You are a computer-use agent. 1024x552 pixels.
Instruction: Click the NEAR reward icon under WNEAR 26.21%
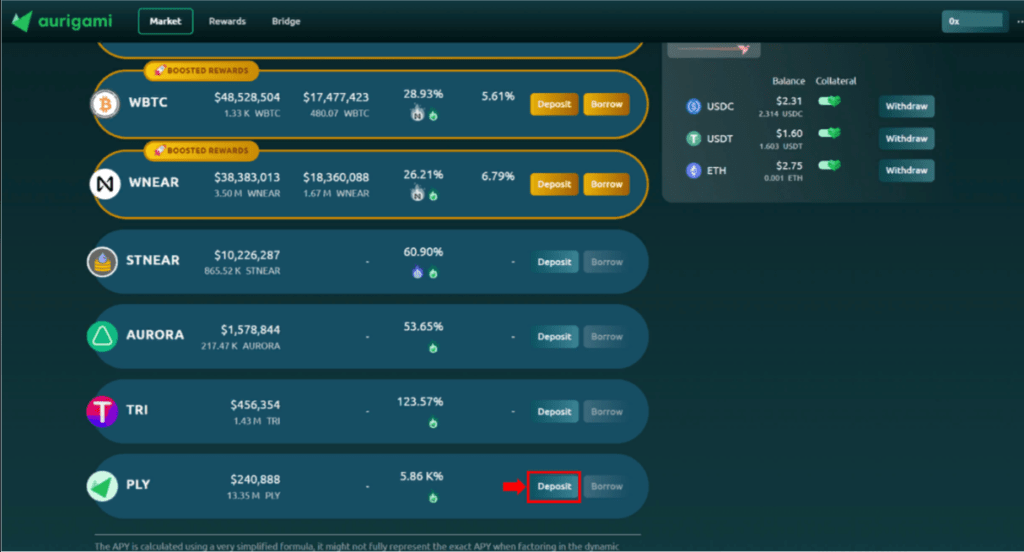[x=417, y=193]
